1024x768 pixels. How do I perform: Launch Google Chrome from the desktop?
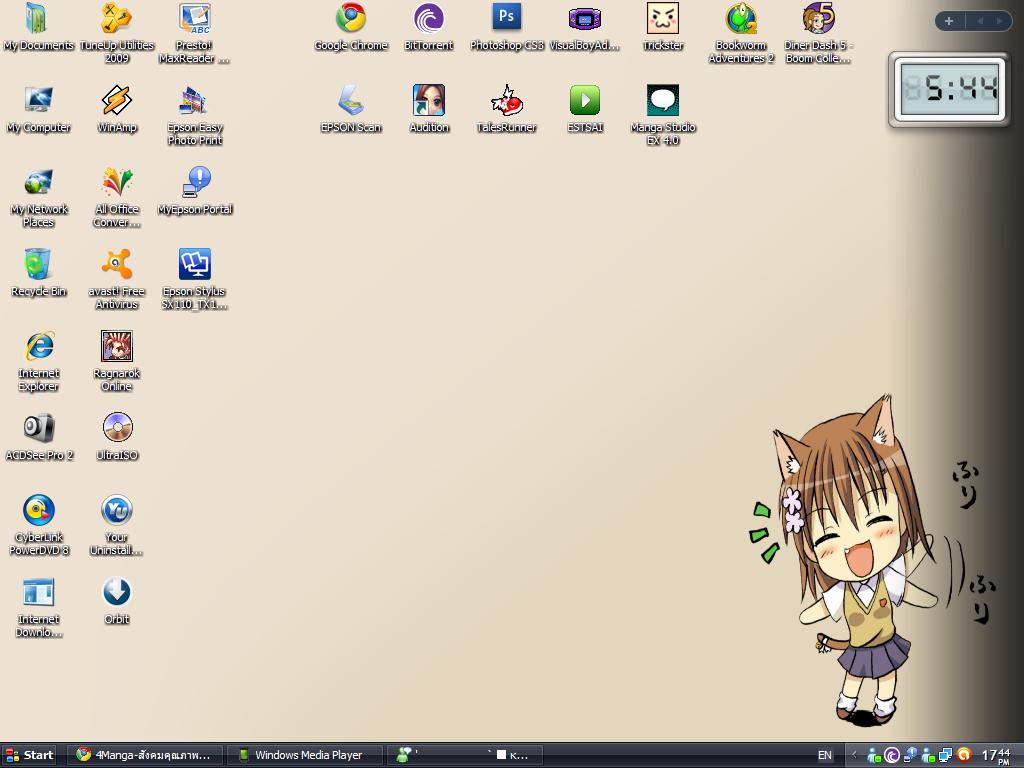pyautogui.click(x=351, y=27)
